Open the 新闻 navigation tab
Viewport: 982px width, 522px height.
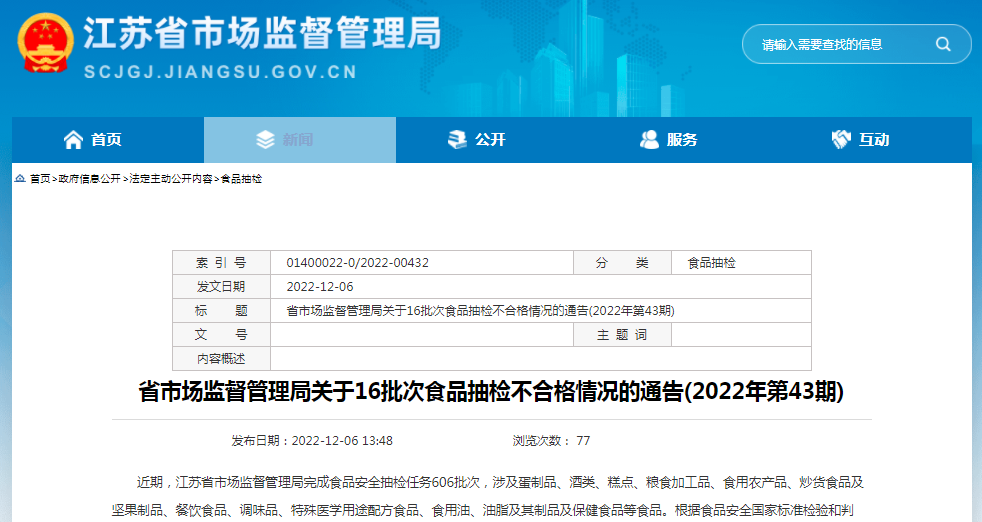[x=298, y=140]
